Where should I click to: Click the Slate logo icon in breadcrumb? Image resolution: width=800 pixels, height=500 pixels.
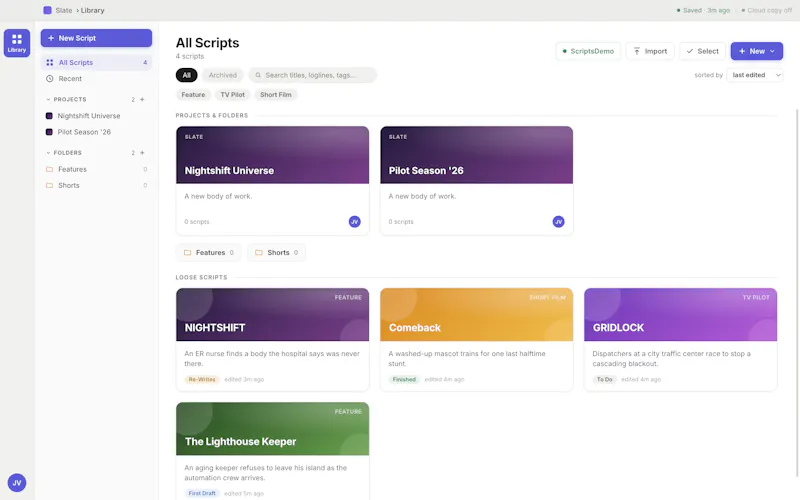click(x=47, y=10)
